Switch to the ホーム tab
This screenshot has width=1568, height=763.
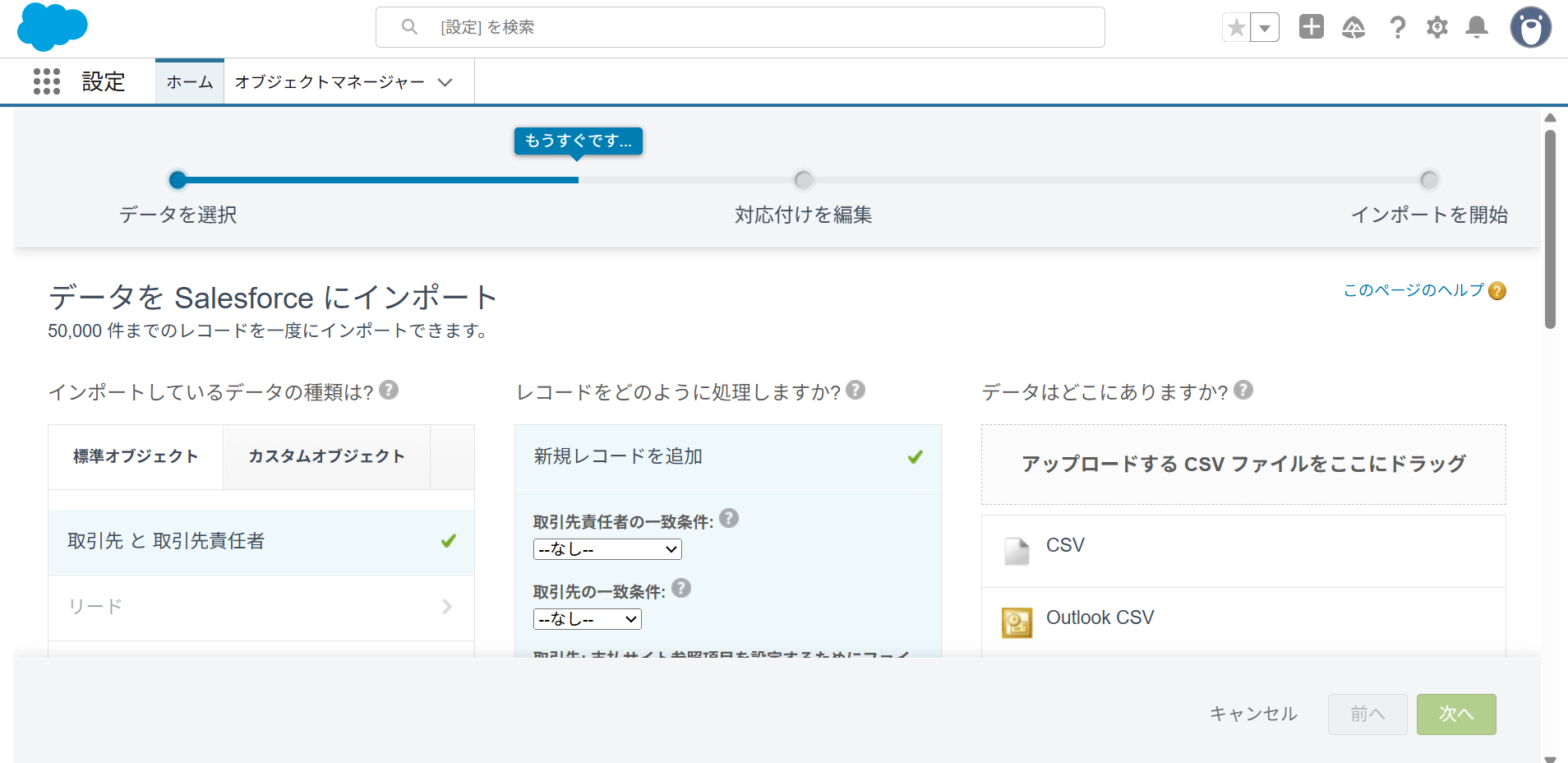190,82
